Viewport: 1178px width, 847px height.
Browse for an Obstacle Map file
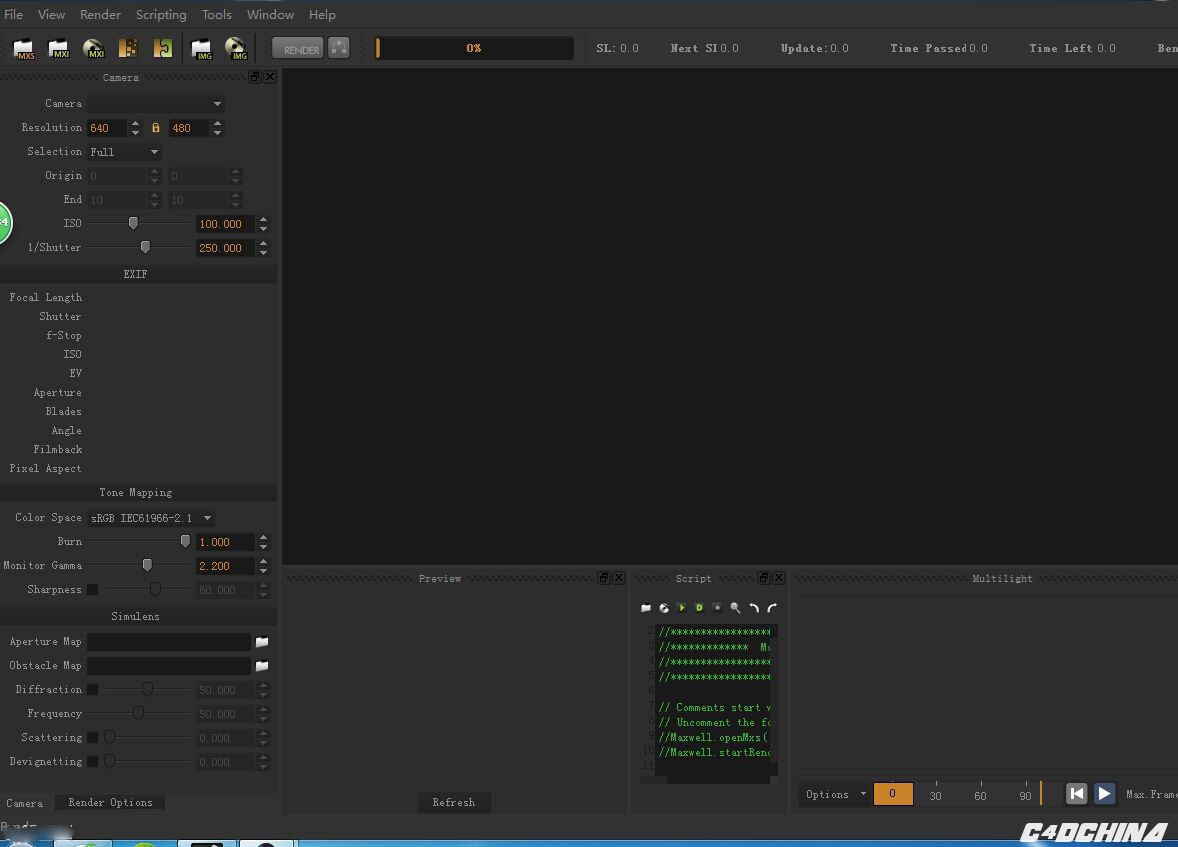261,666
